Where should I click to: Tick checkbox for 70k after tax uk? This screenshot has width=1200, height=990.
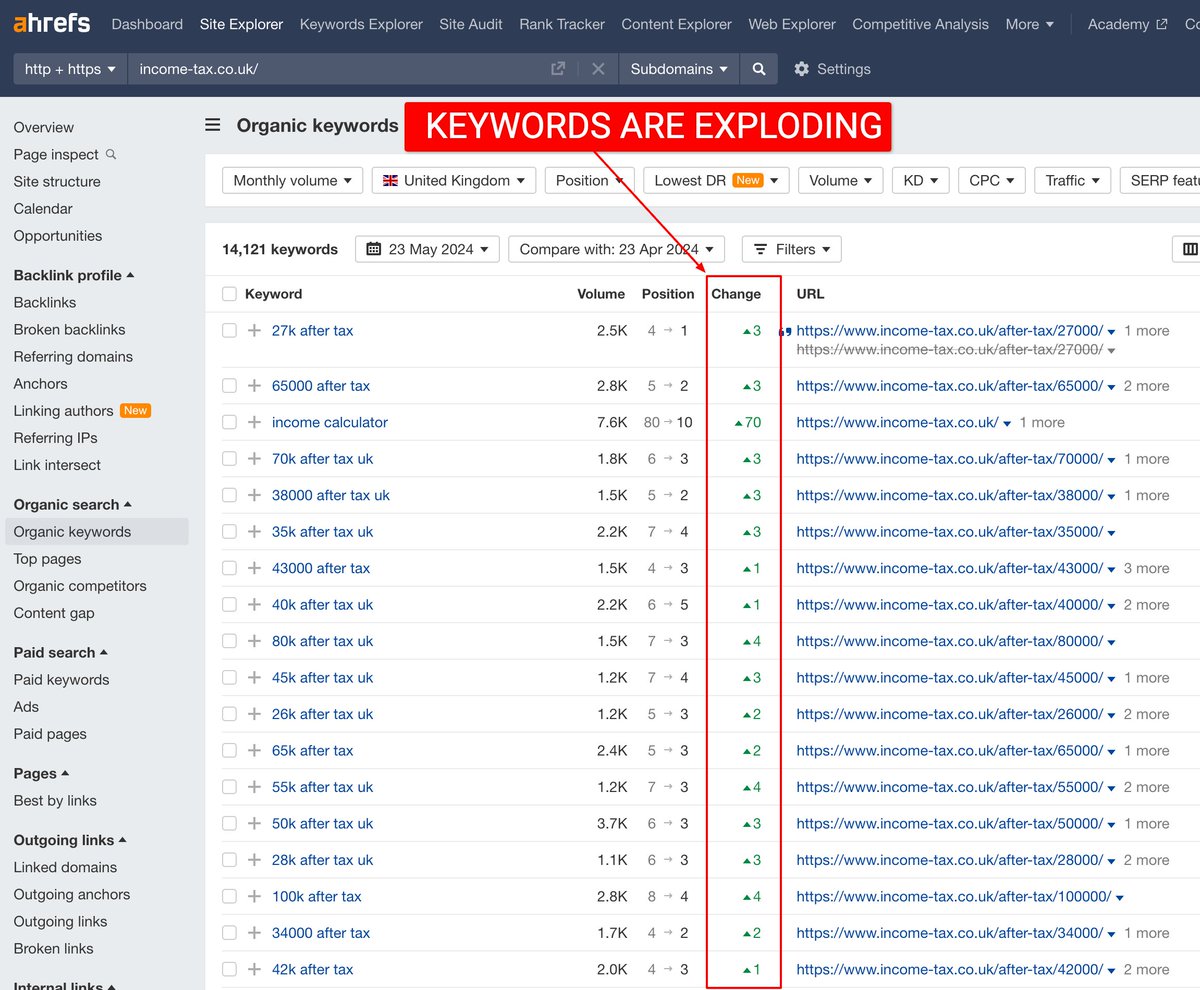coord(229,459)
